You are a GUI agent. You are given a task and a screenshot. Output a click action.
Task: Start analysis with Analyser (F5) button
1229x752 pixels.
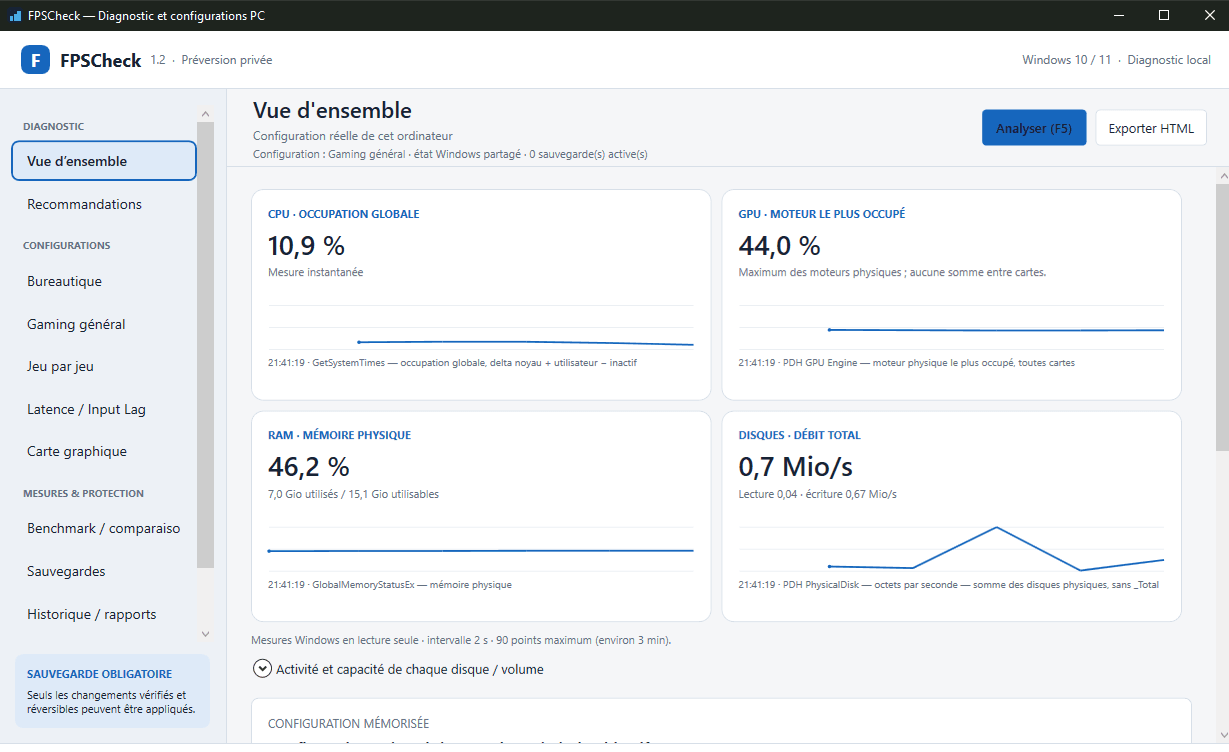1034,128
